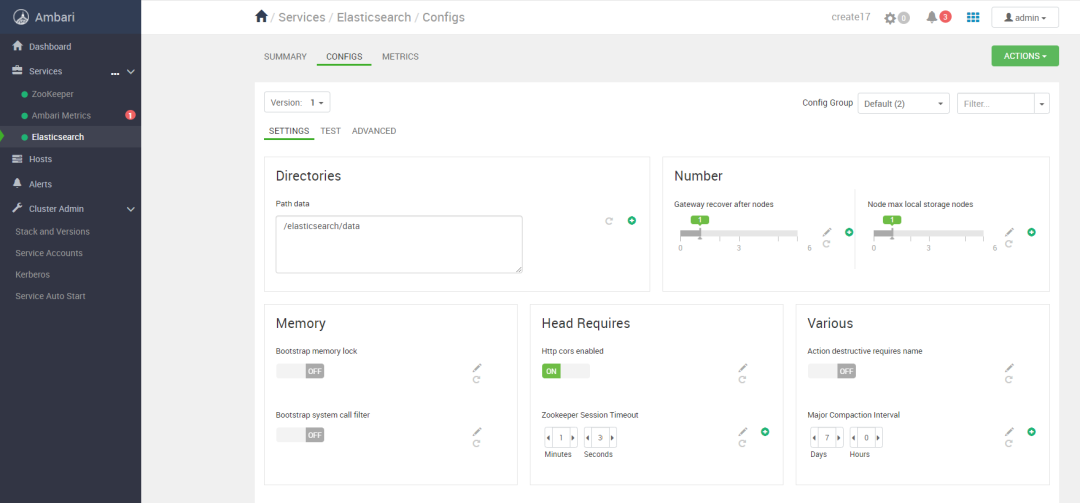Open Kerberos in the sidebar
The image size is (1080, 503).
click(x=33, y=274)
